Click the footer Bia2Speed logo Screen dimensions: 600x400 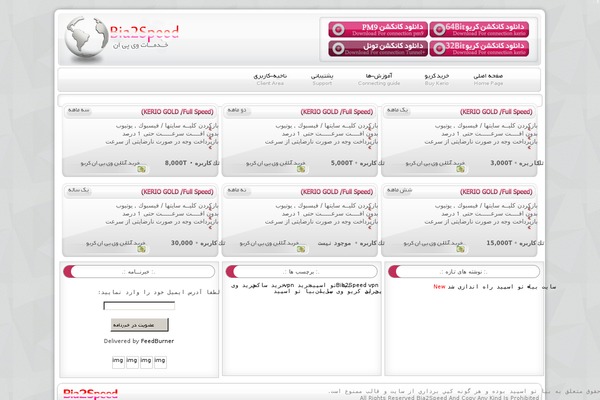[x=90, y=394]
